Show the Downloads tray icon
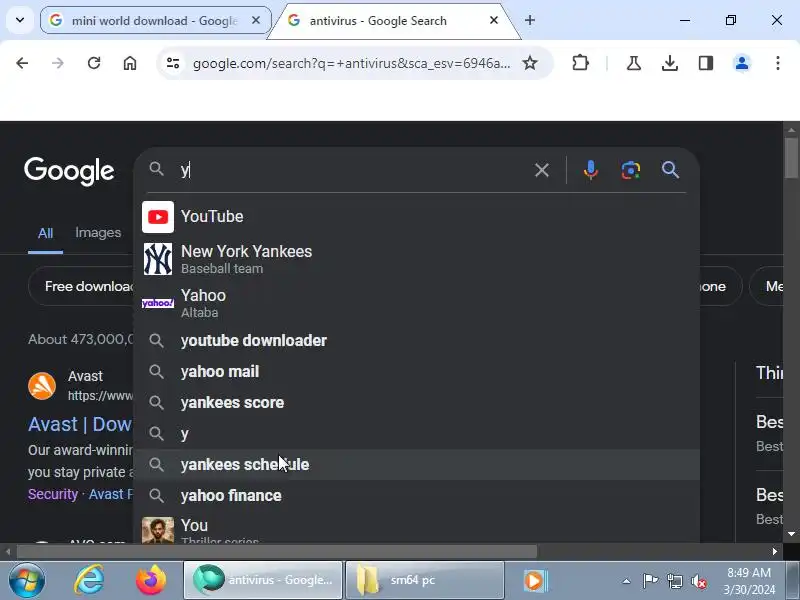This screenshot has width=800, height=600. (x=669, y=63)
